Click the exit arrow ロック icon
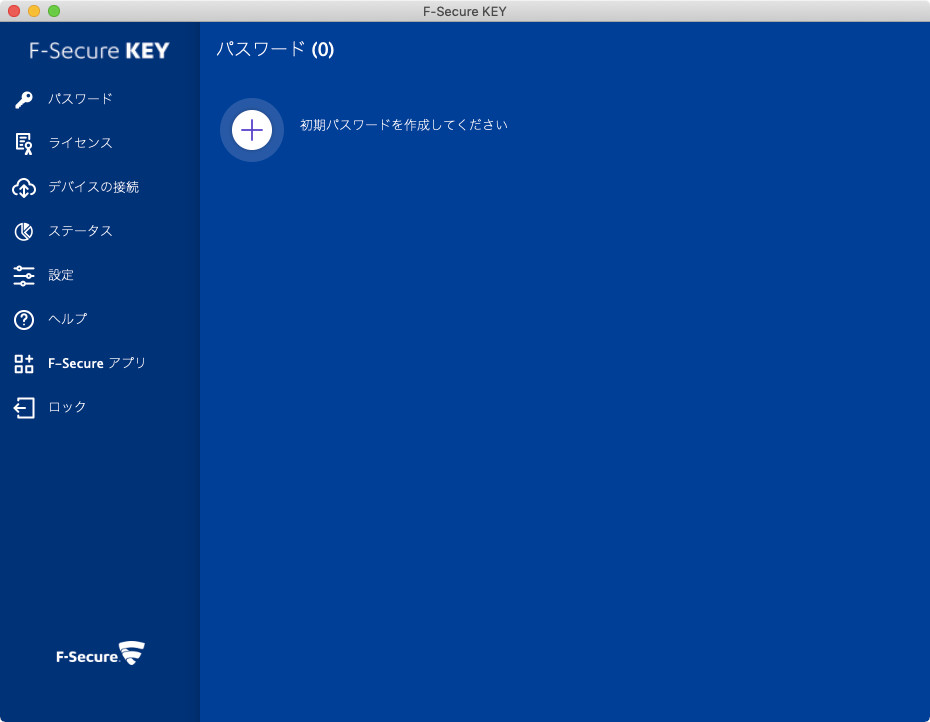The width and height of the screenshot is (930, 722). pyautogui.click(x=24, y=407)
